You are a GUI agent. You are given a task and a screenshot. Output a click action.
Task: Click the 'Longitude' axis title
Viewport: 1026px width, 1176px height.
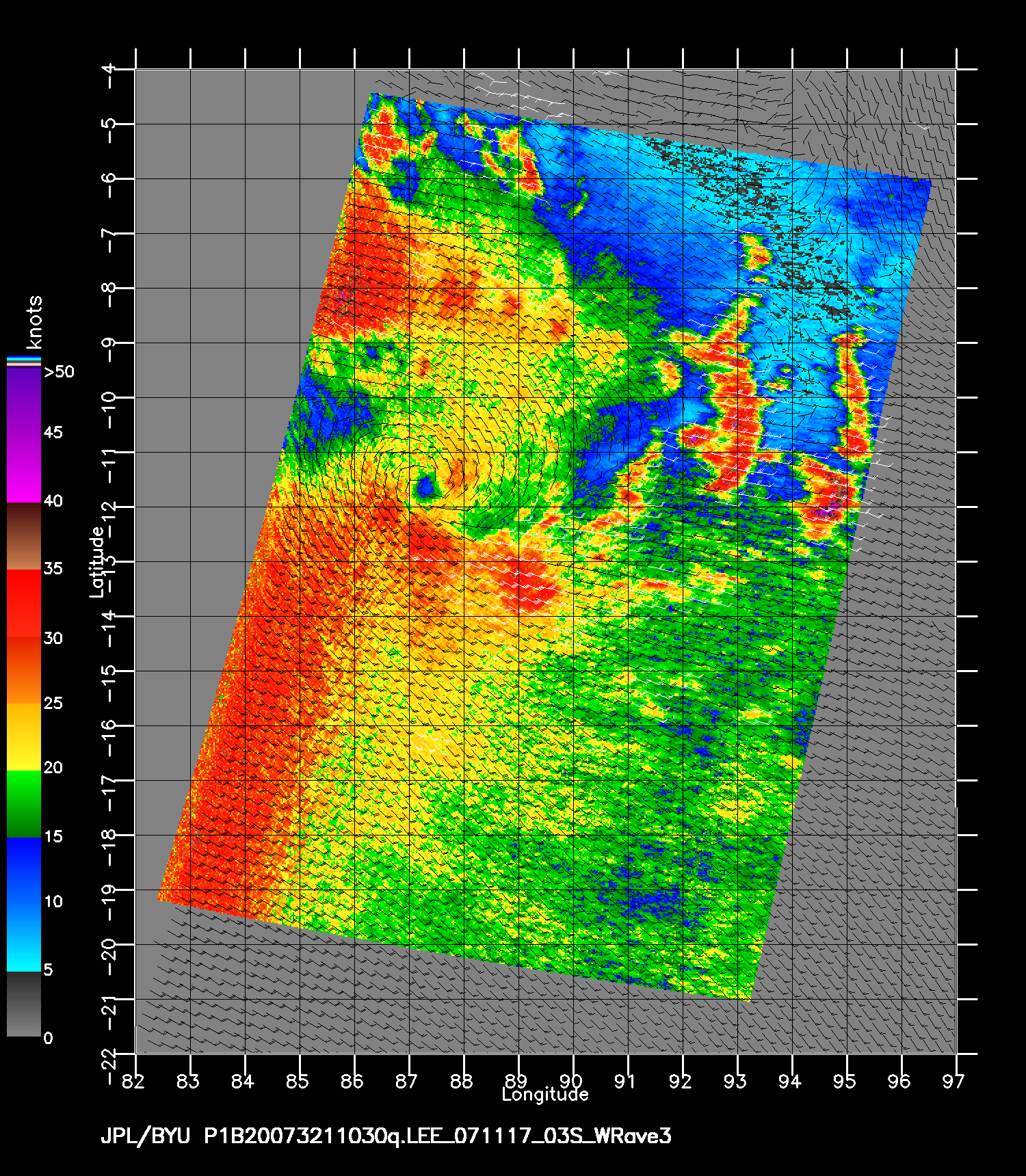pos(545,1095)
